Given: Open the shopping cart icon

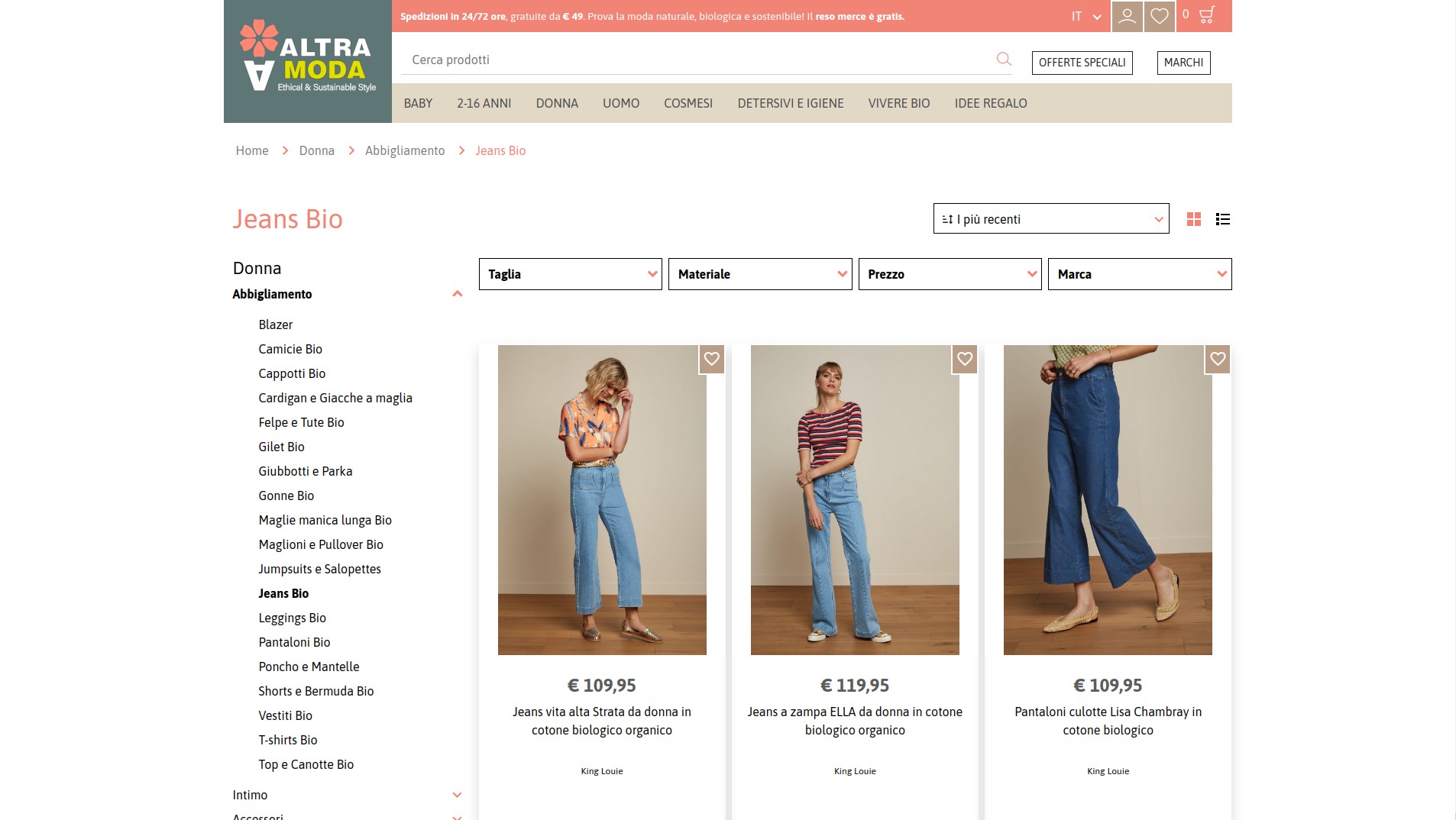Looking at the screenshot, I should (x=1207, y=15).
